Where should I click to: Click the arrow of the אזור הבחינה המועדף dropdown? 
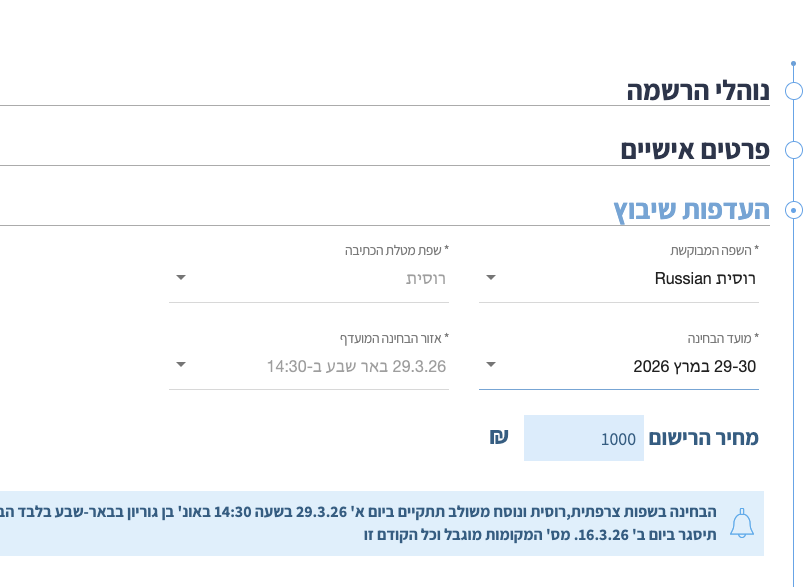(181, 366)
